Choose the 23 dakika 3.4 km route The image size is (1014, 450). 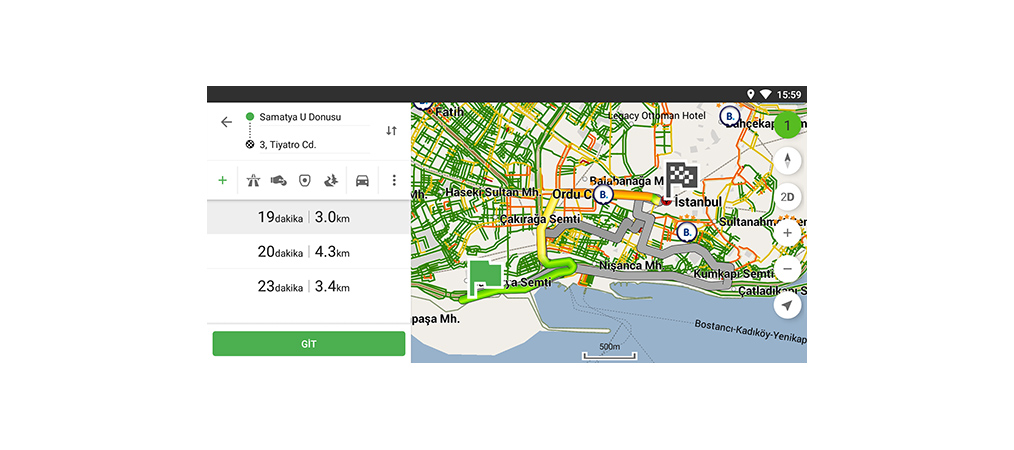(308, 287)
